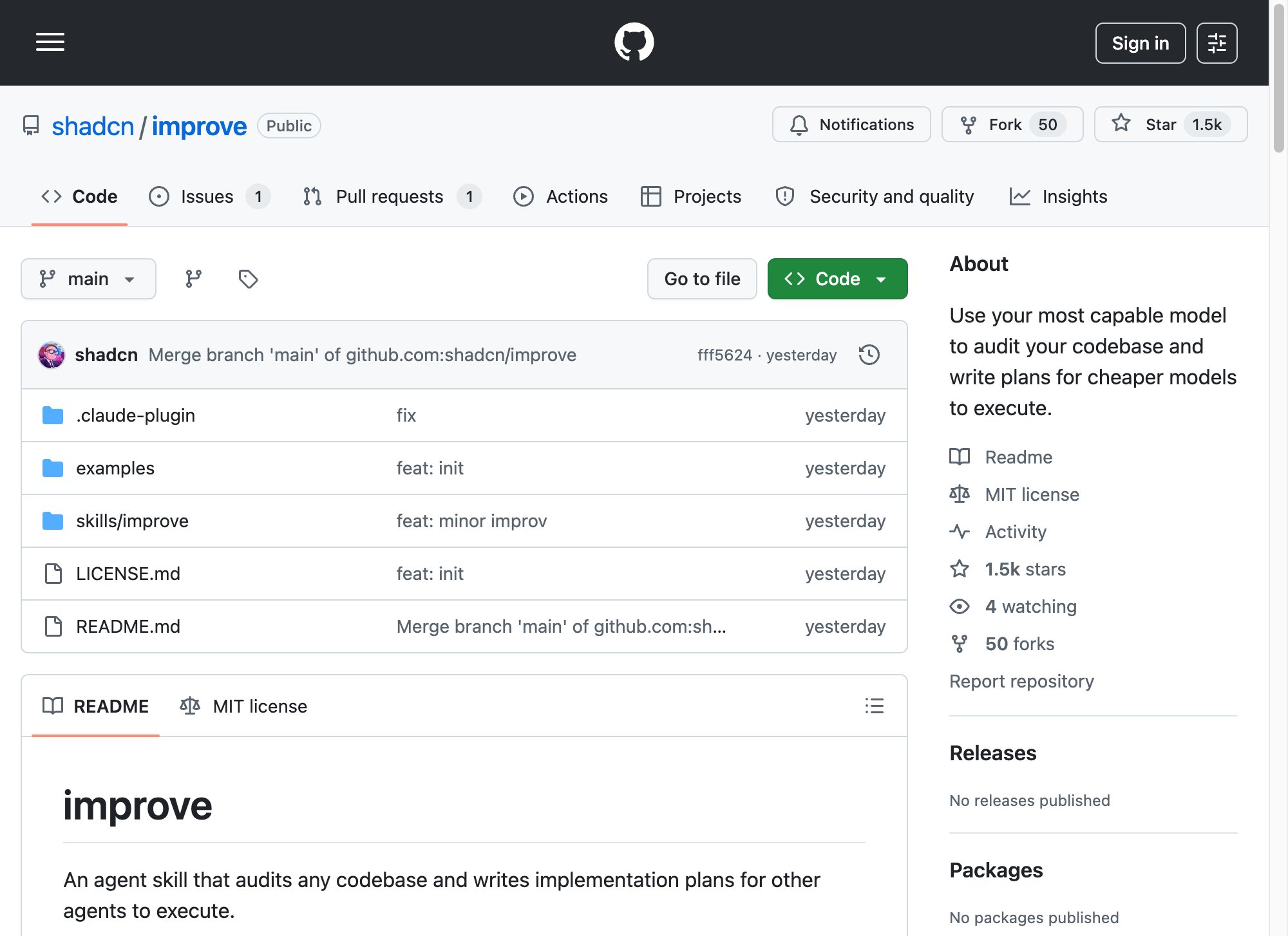Star the repository

[x=1170, y=124]
